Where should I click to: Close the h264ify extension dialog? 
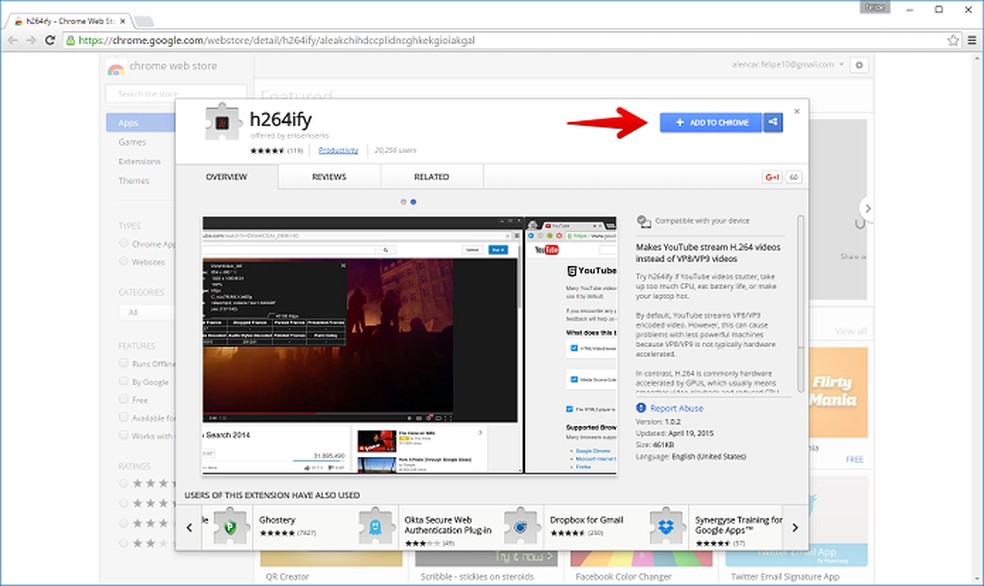[x=796, y=111]
